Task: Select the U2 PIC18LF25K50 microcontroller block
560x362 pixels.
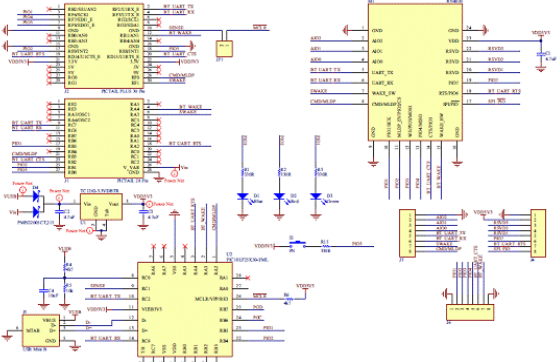Action: 185,310
